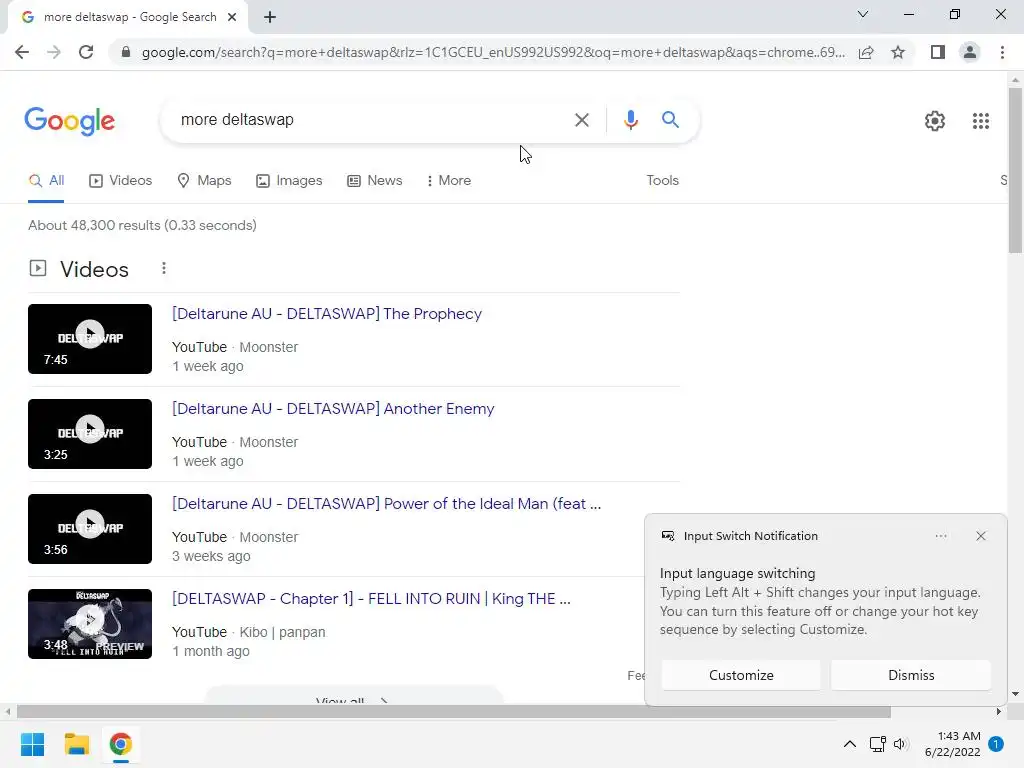The image size is (1024, 768).
Task: Open Chrome profile avatar menu
Action: [x=970, y=52]
